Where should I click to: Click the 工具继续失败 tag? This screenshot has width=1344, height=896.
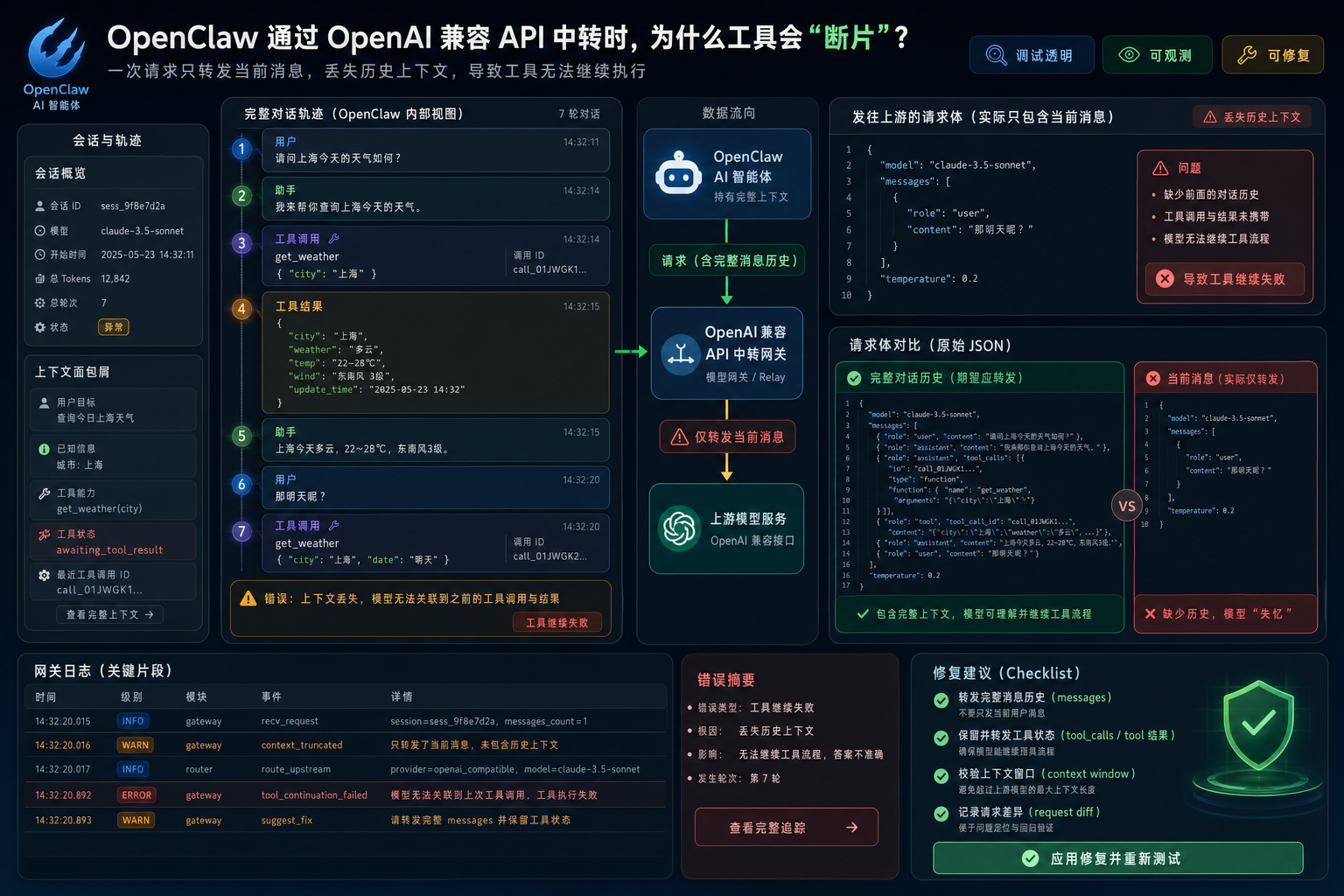(557, 623)
